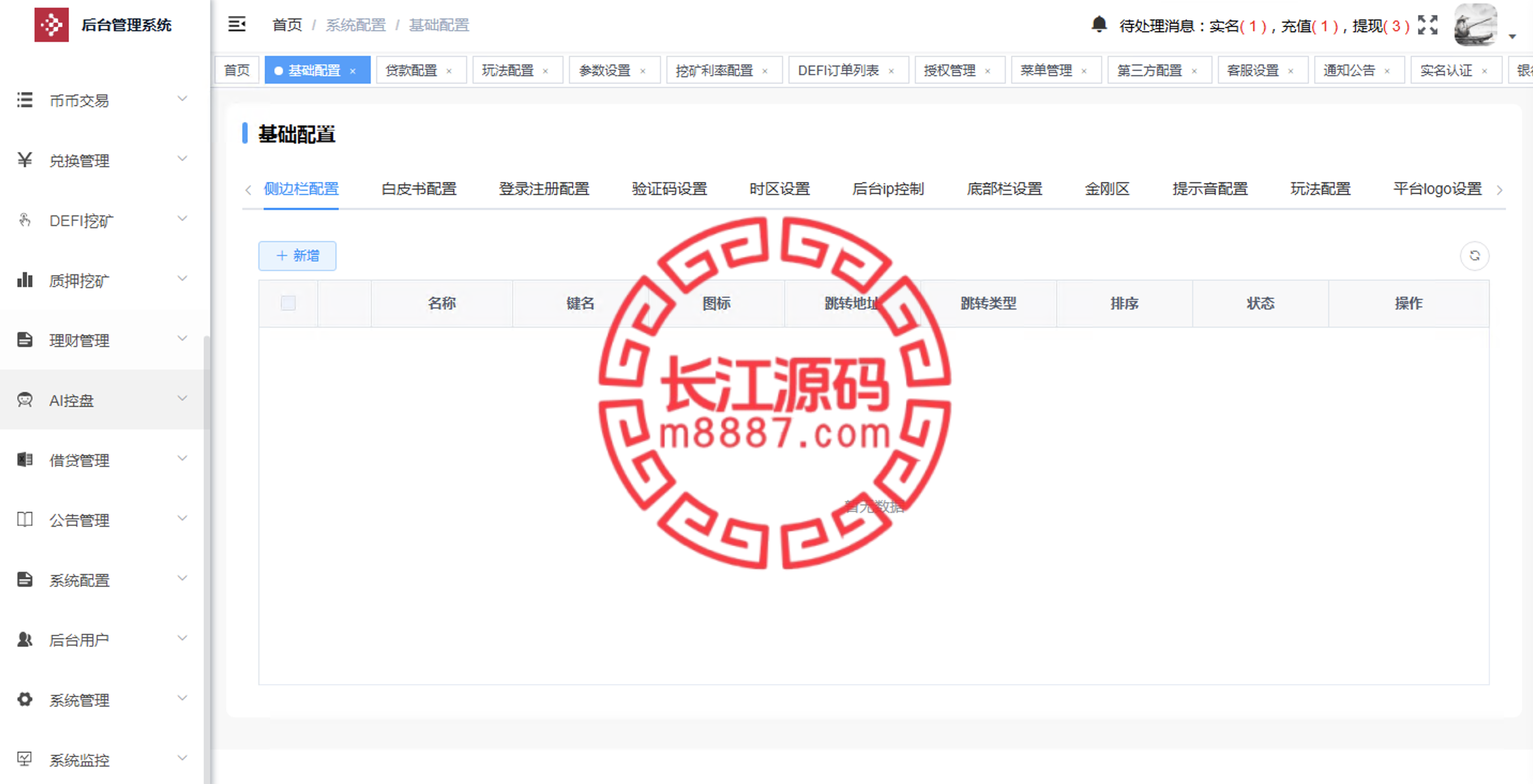Expand the 系统监控 menu chevron

point(183,758)
